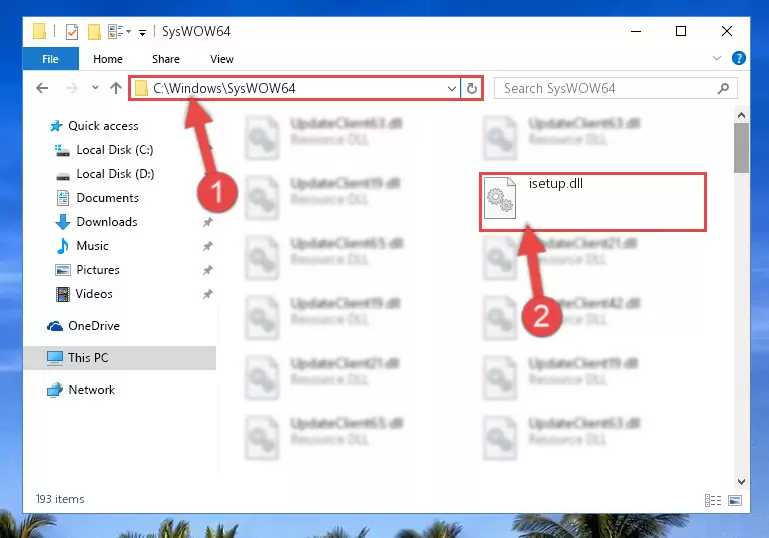This screenshot has width=769, height=538.
Task: Open the Customize Quick Access Toolbar dropdown
Action: 142,32
